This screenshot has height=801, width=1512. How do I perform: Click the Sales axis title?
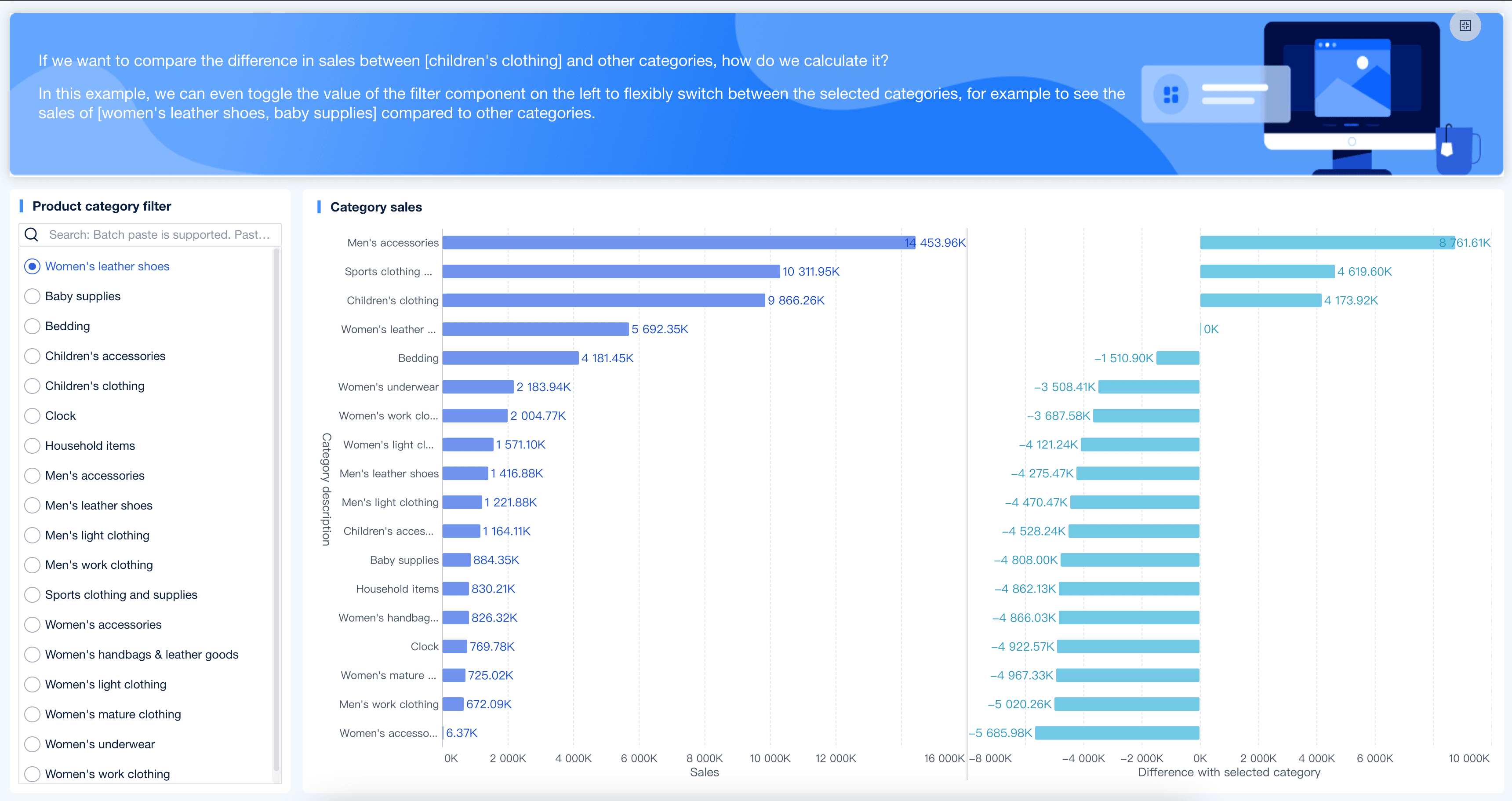pyautogui.click(x=704, y=772)
